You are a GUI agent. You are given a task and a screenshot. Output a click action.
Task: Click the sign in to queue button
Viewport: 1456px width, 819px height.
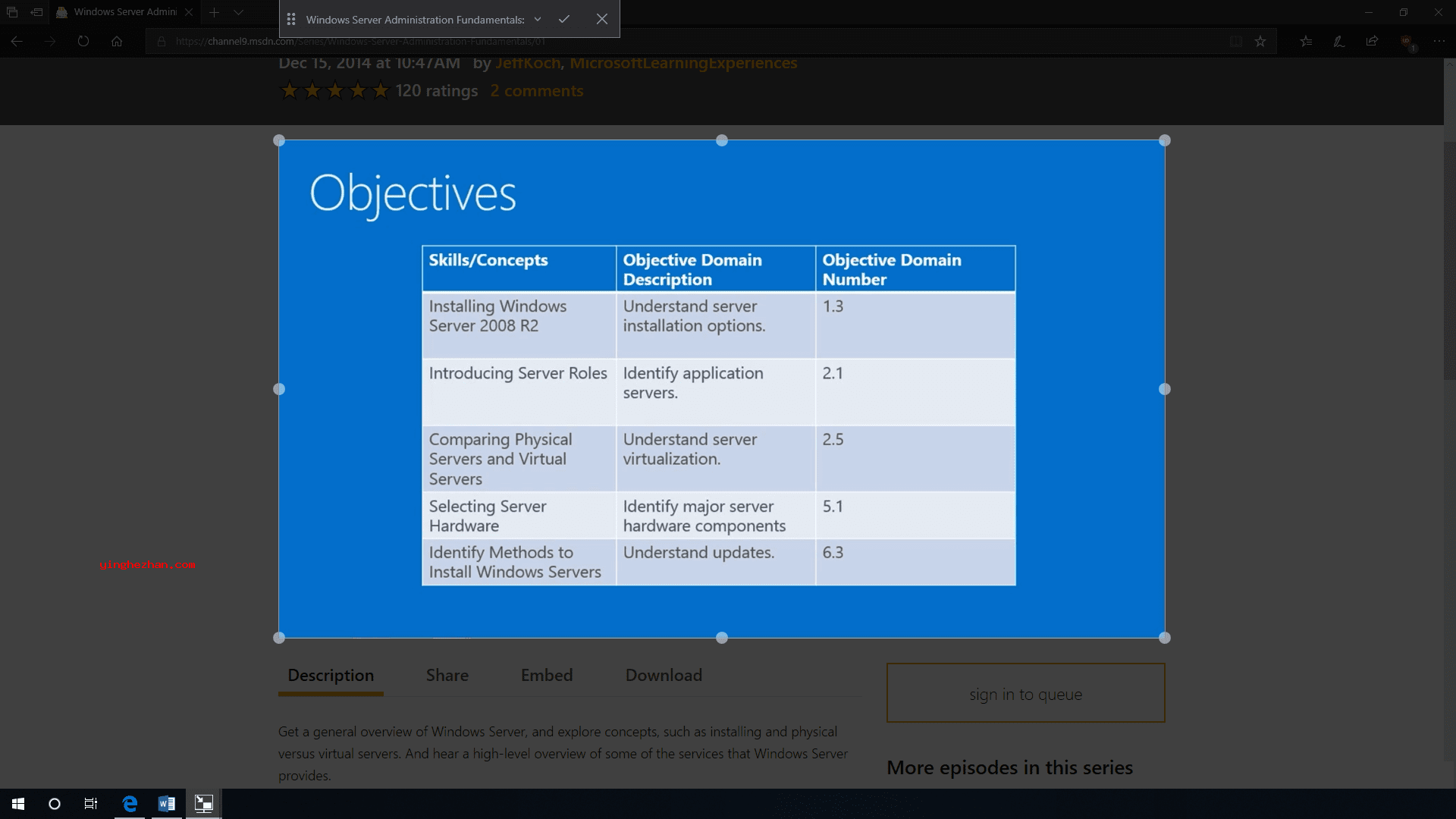coord(1026,693)
